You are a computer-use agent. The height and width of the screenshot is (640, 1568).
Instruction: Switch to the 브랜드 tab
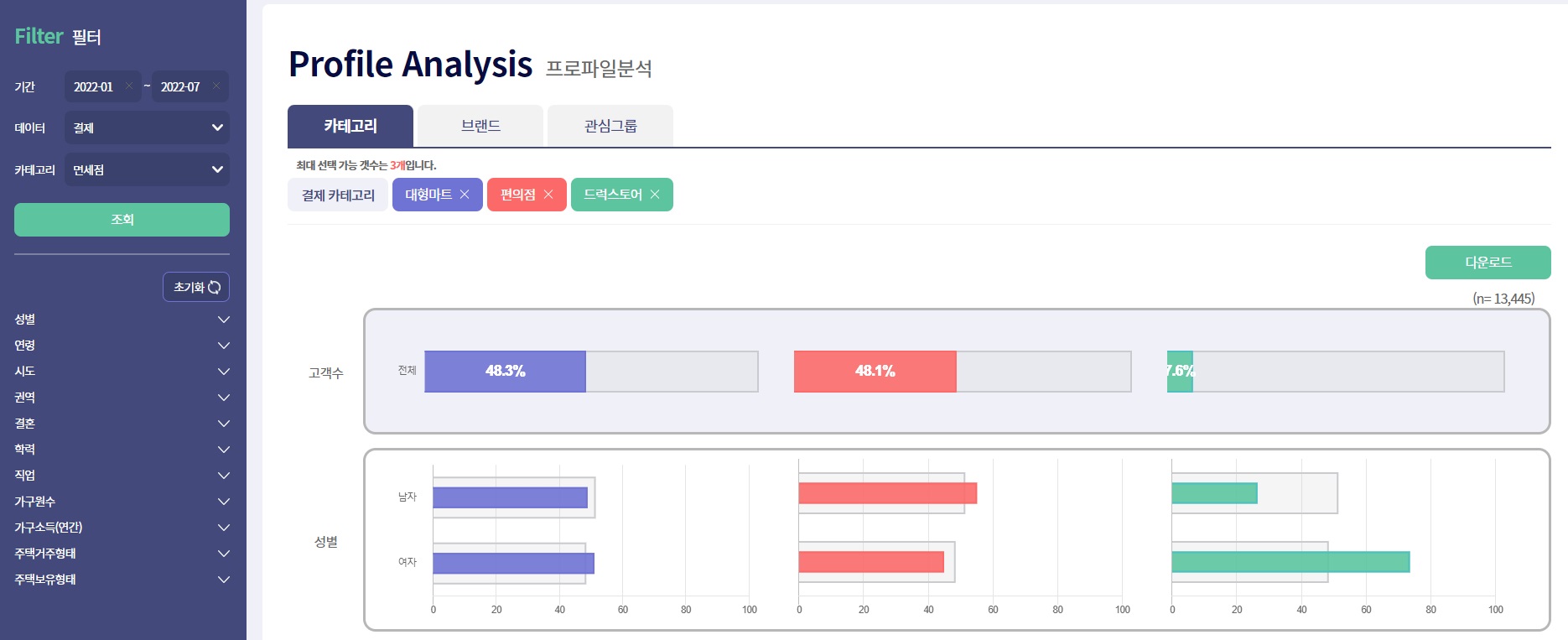480,126
